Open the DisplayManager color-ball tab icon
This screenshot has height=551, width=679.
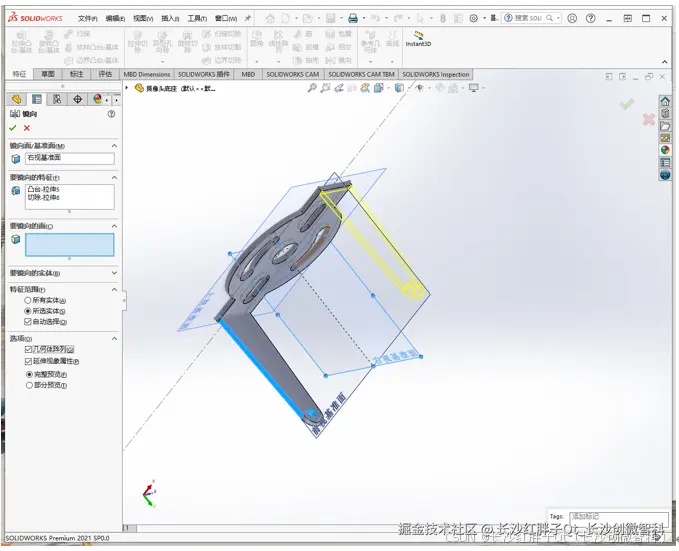coord(97,99)
